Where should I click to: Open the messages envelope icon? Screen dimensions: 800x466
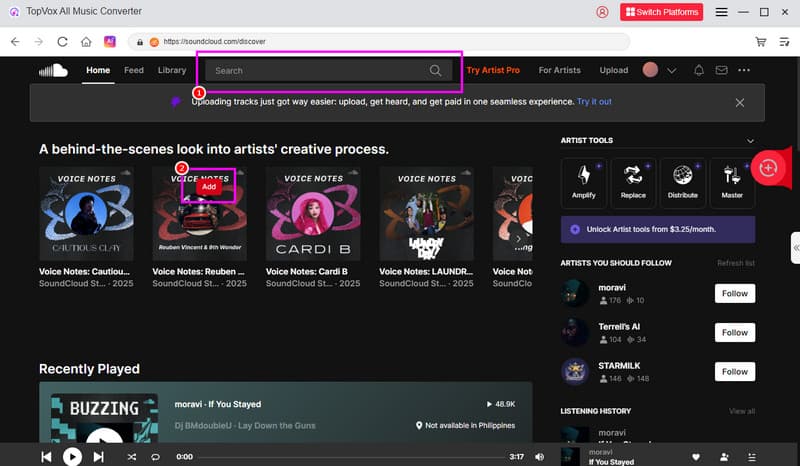(721, 70)
